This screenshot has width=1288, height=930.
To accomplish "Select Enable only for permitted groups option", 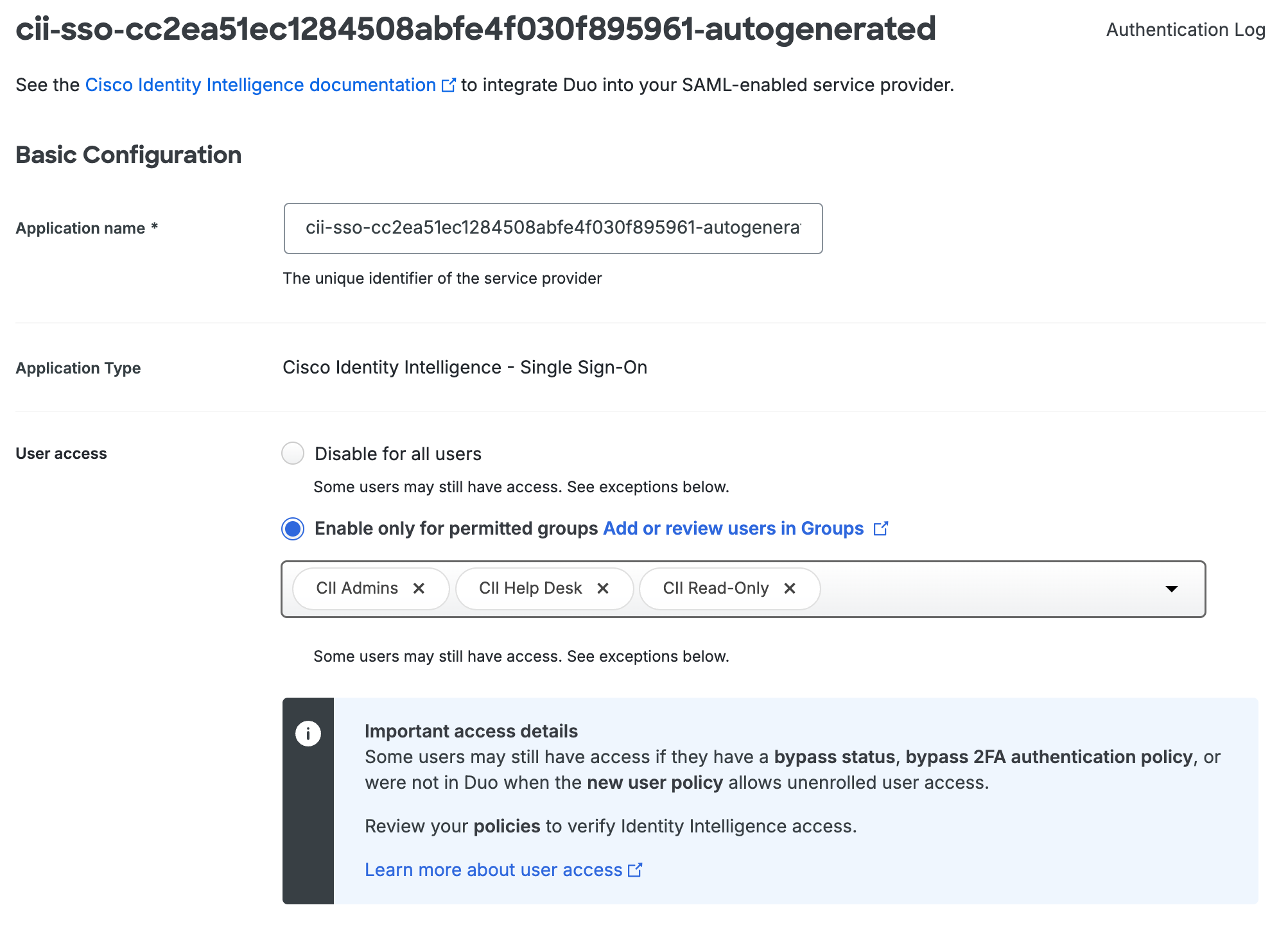I will [292, 529].
